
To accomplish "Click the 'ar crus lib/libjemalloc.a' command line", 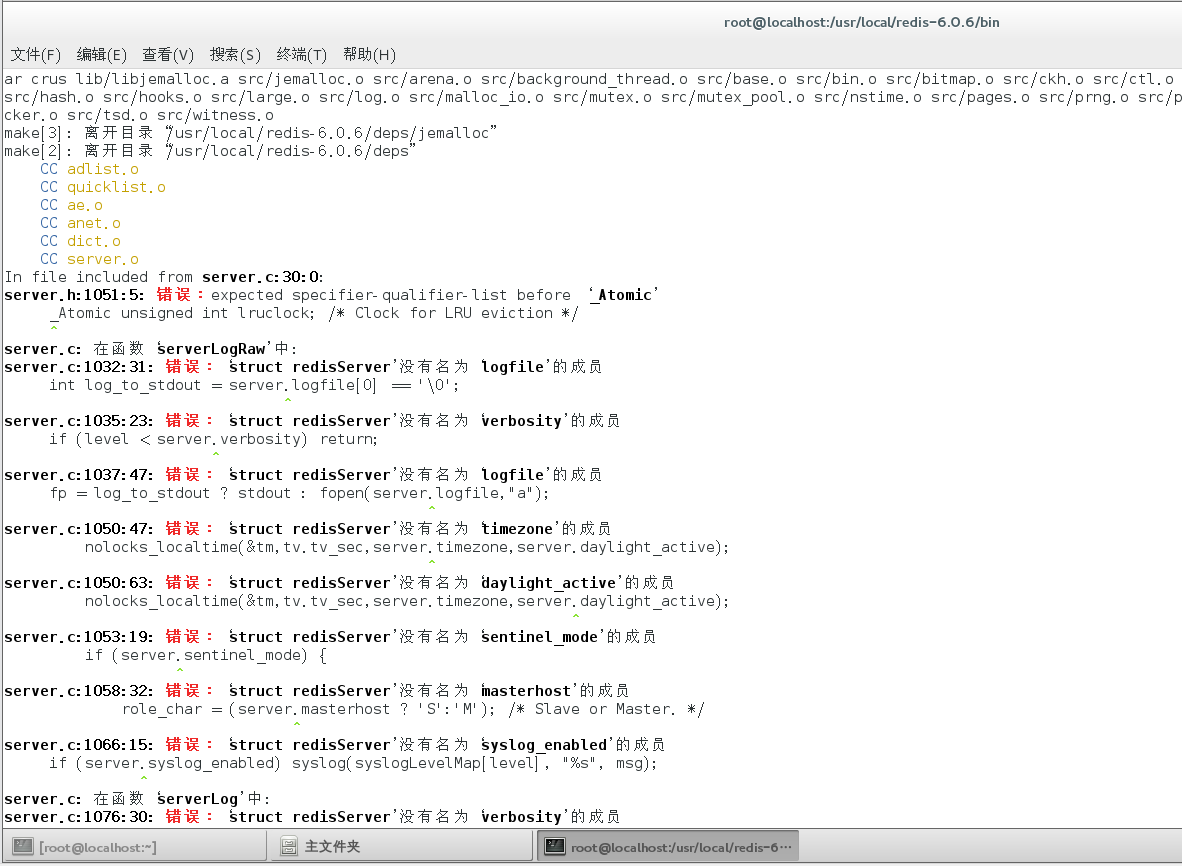I will click(589, 79).
